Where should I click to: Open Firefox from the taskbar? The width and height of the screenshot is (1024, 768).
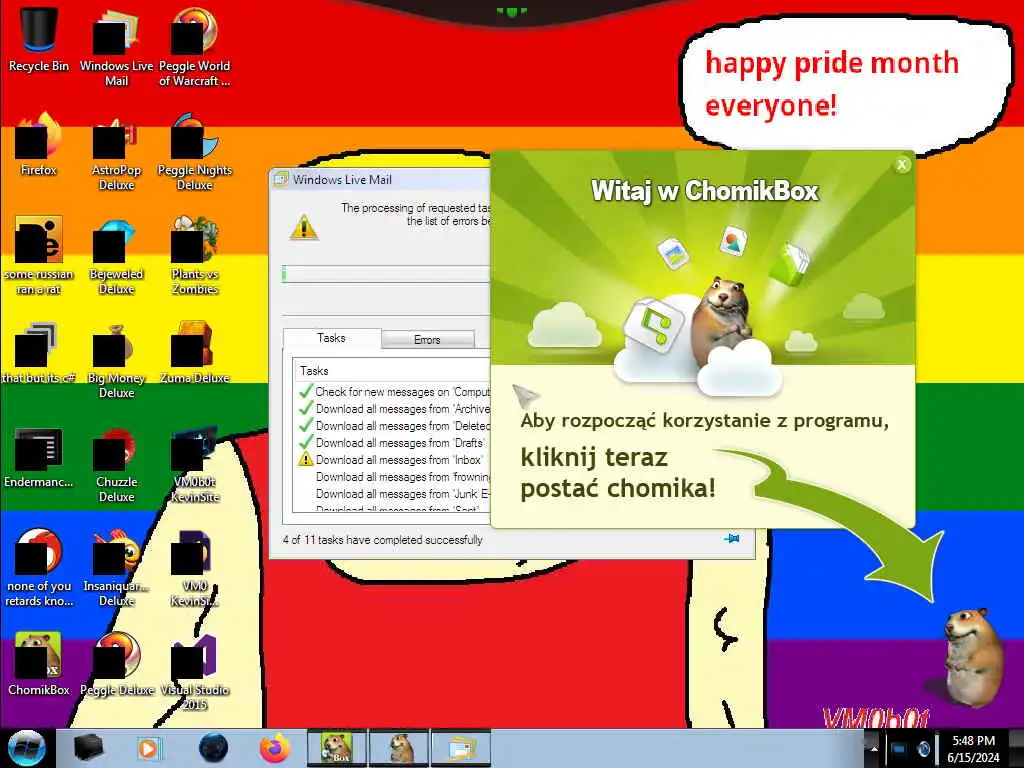tap(275, 748)
